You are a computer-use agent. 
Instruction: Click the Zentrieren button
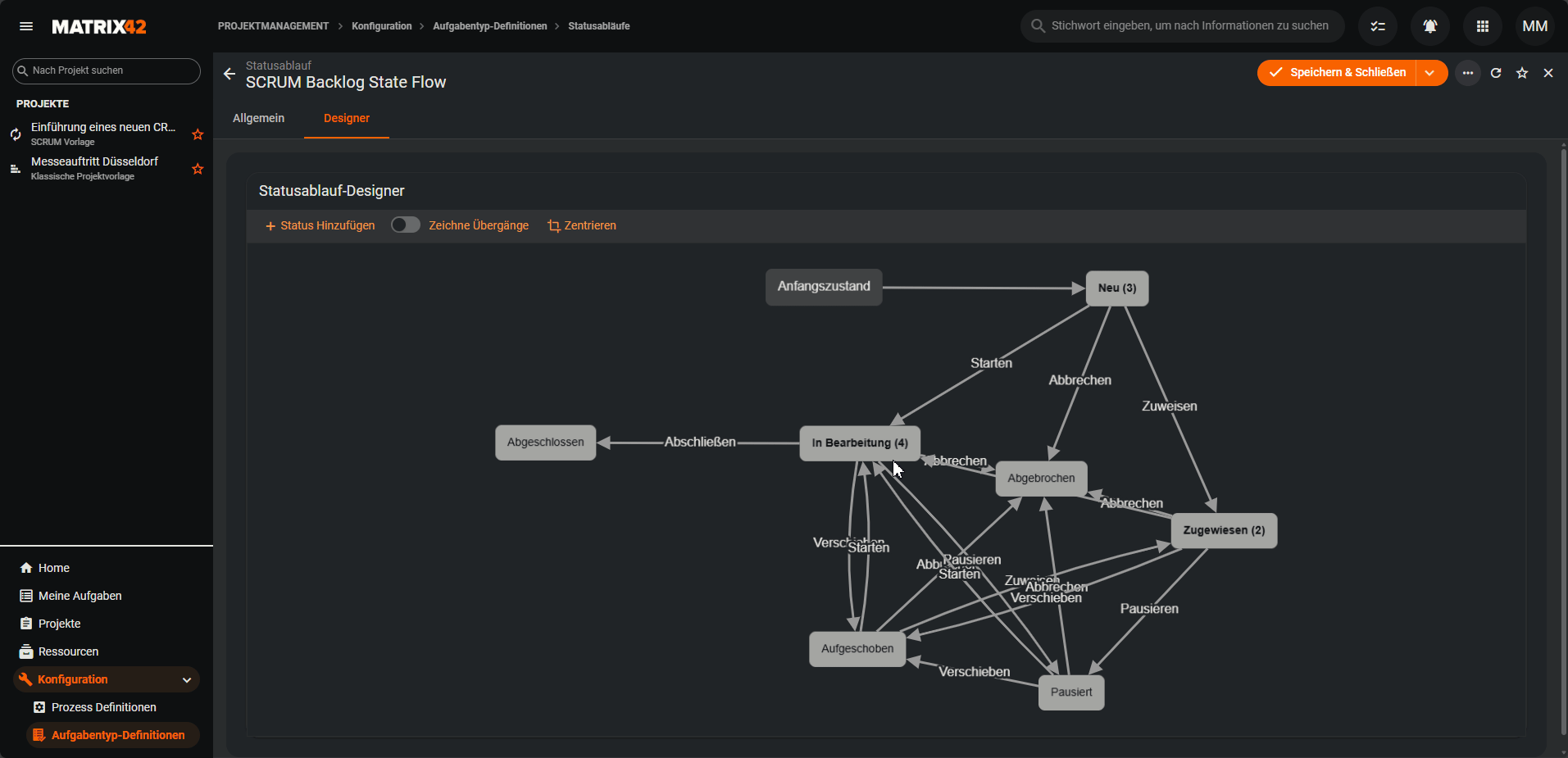click(582, 225)
